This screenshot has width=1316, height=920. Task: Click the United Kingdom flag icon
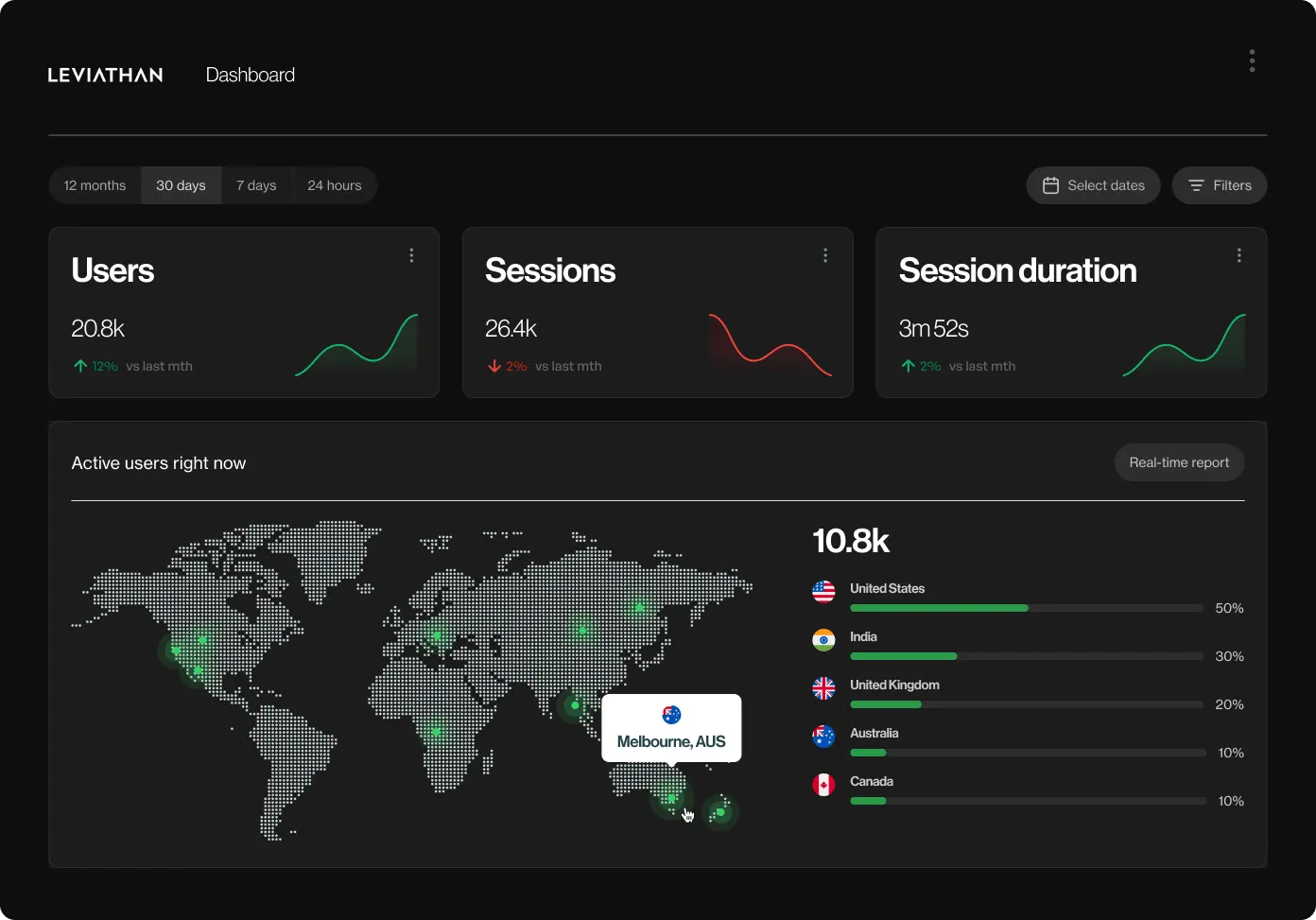click(x=823, y=688)
